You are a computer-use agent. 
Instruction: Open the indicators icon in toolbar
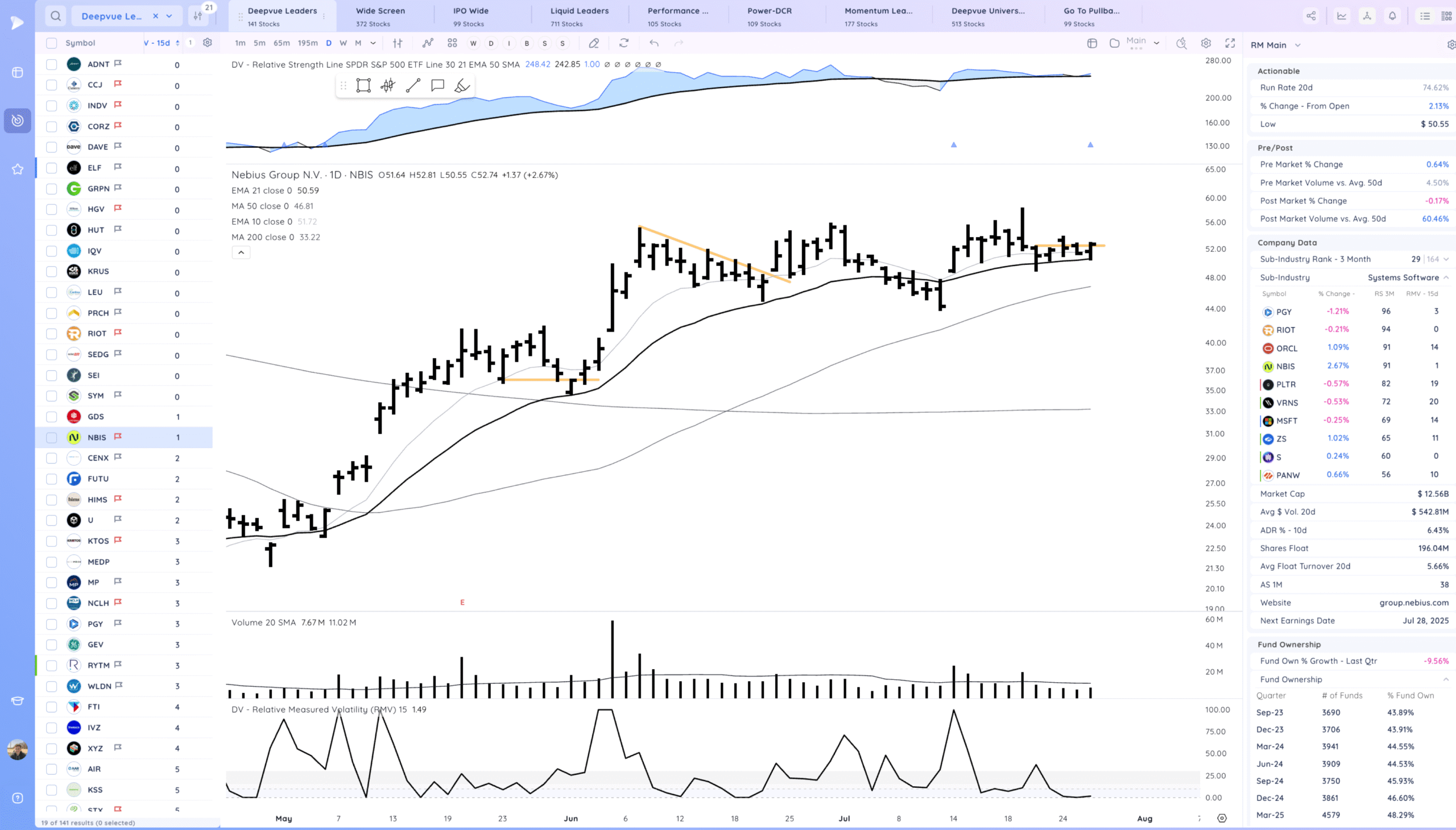[428, 43]
